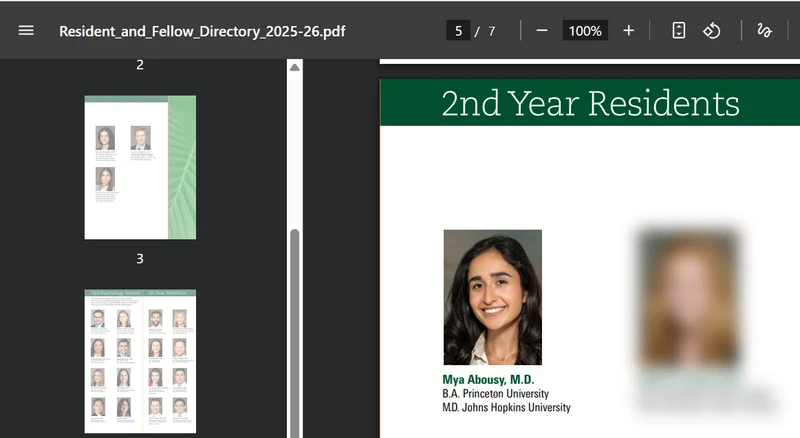Click the thumbnail panel scrollbar handle
The image size is (800, 438).
pyautogui.click(x=294, y=333)
